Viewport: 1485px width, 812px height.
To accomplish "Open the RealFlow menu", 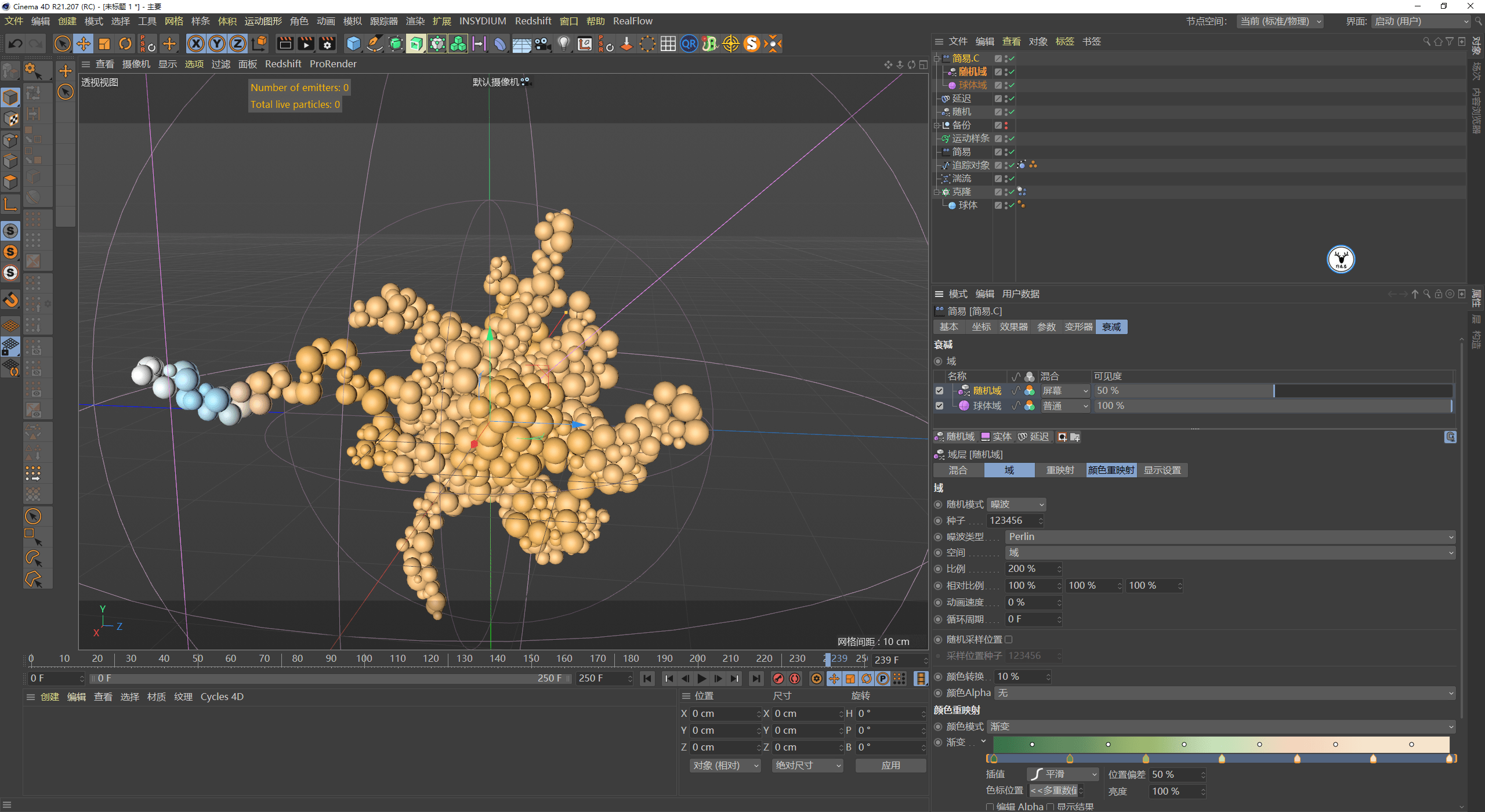I will [633, 21].
